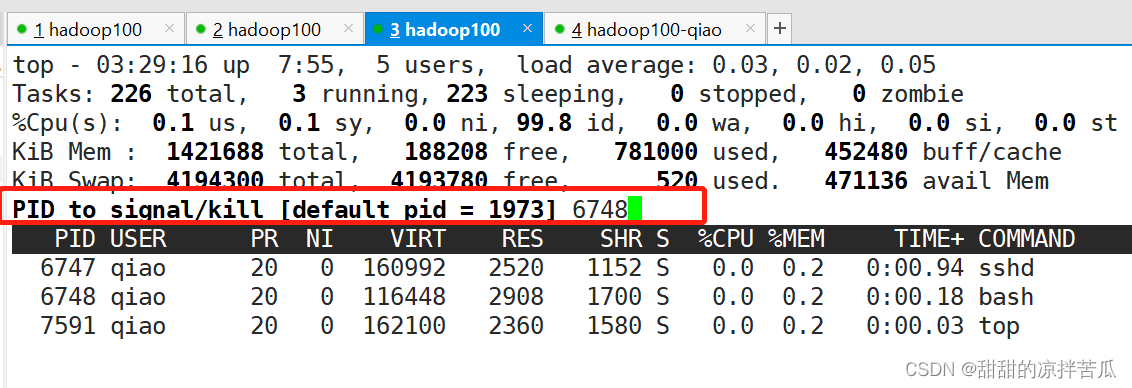Screen dimensions: 1132x388
Task: Close tab 4 hadoop100-qiao
Action: click(x=750, y=28)
